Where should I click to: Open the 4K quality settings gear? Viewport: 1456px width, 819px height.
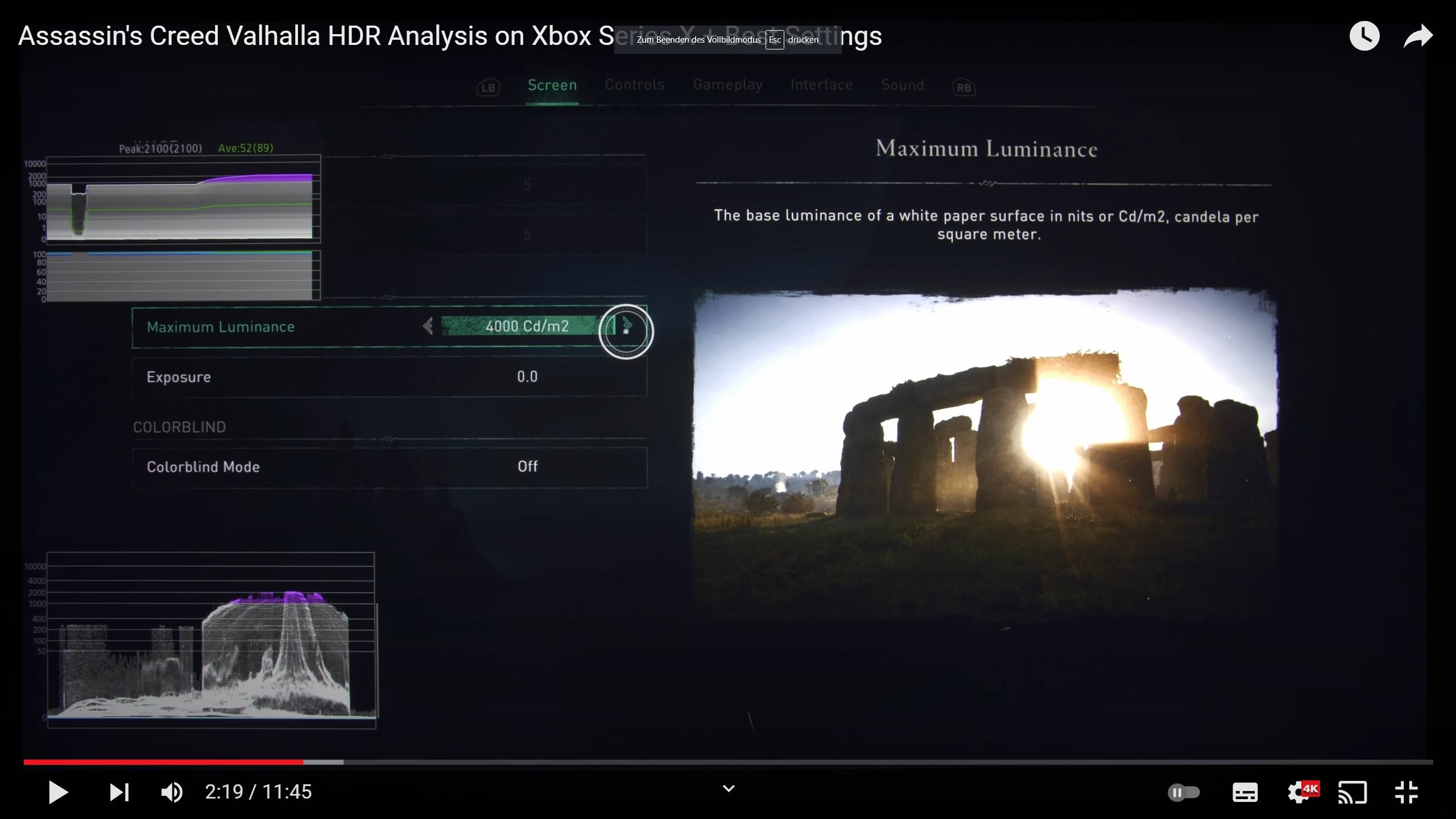pos(1302,792)
